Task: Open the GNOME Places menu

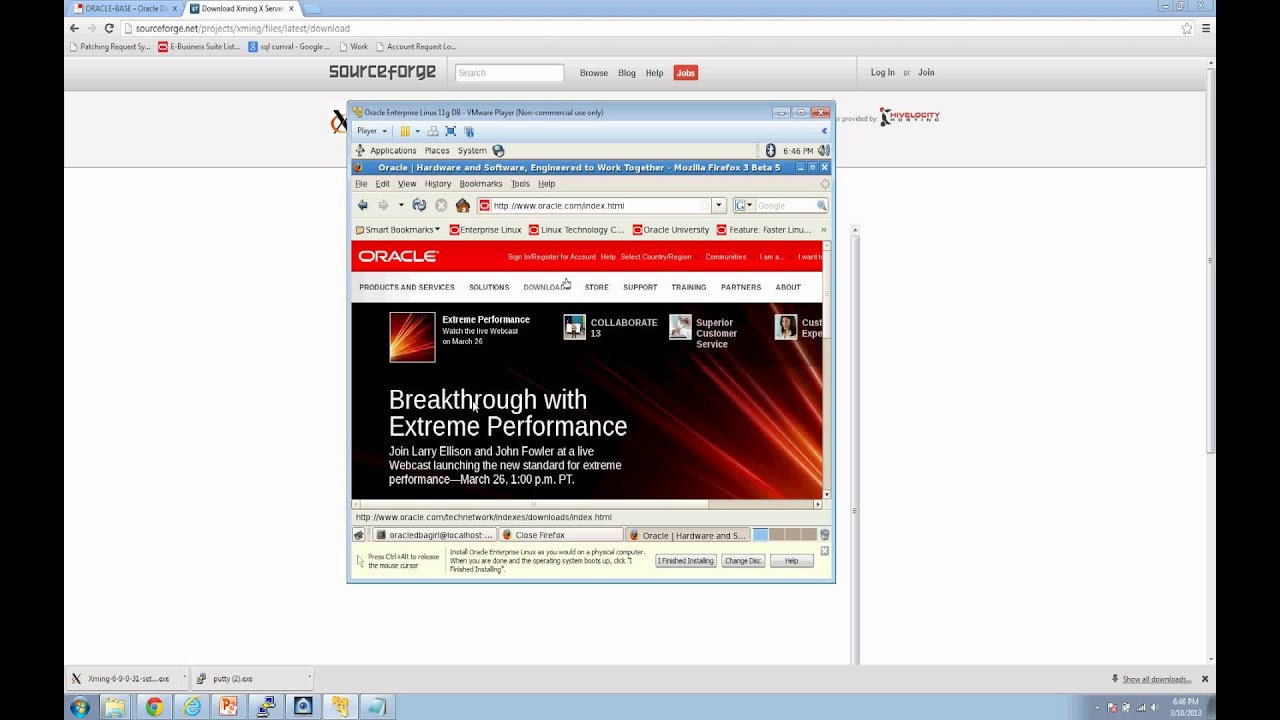Action: pyautogui.click(x=437, y=151)
